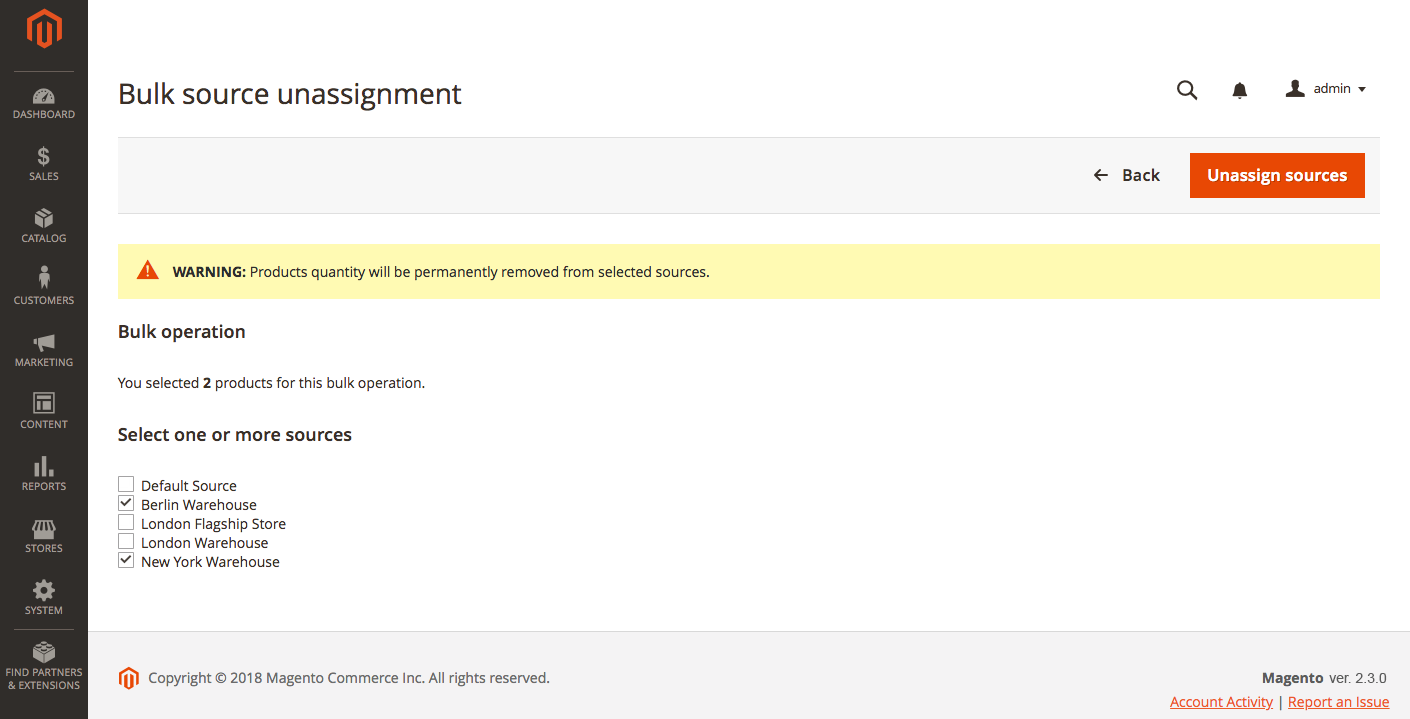Open the notifications bell
Screen dimensions: 1410x719
pyautogui.click(x=1240, y=90)
